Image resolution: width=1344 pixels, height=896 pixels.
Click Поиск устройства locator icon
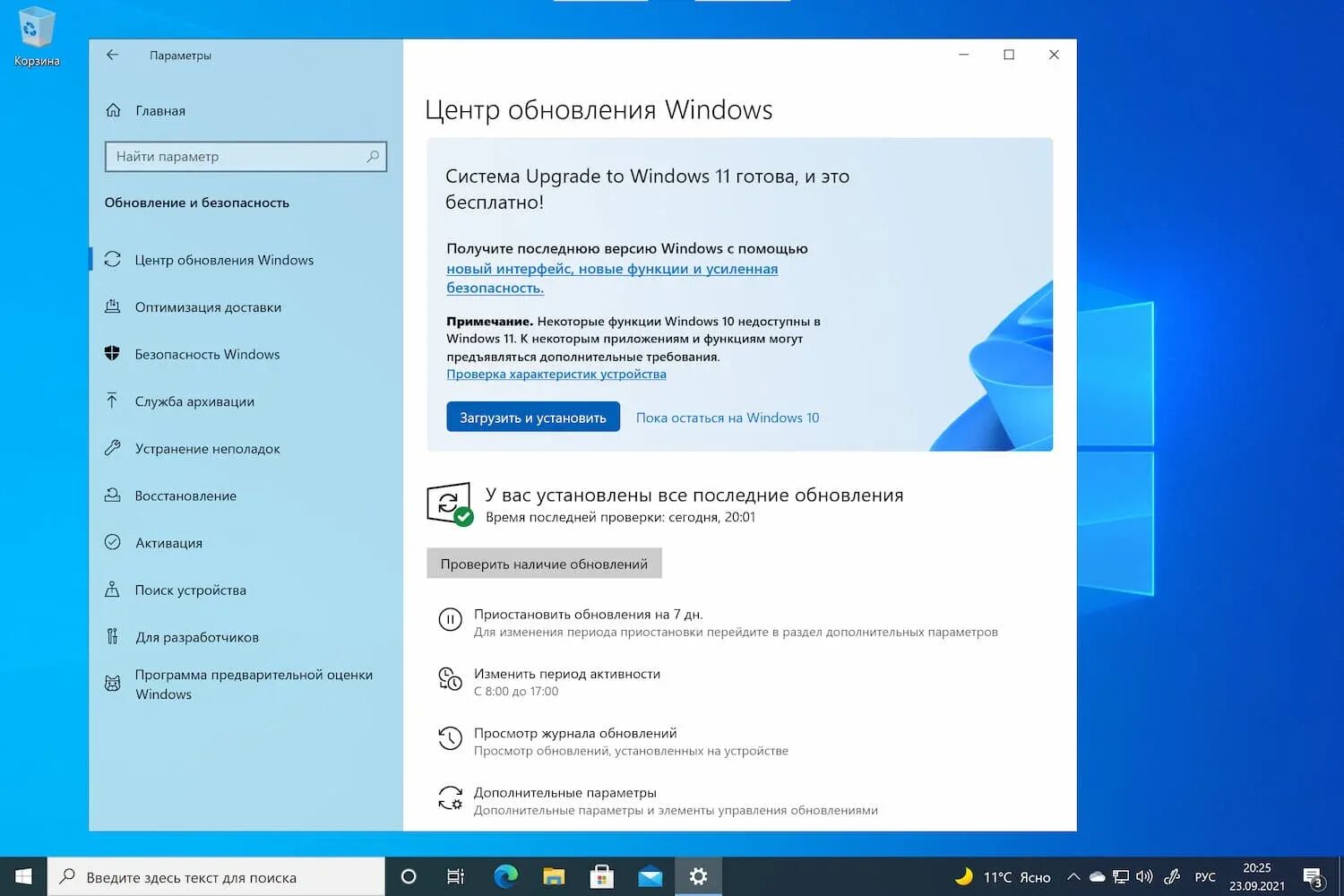coord(112,590)
